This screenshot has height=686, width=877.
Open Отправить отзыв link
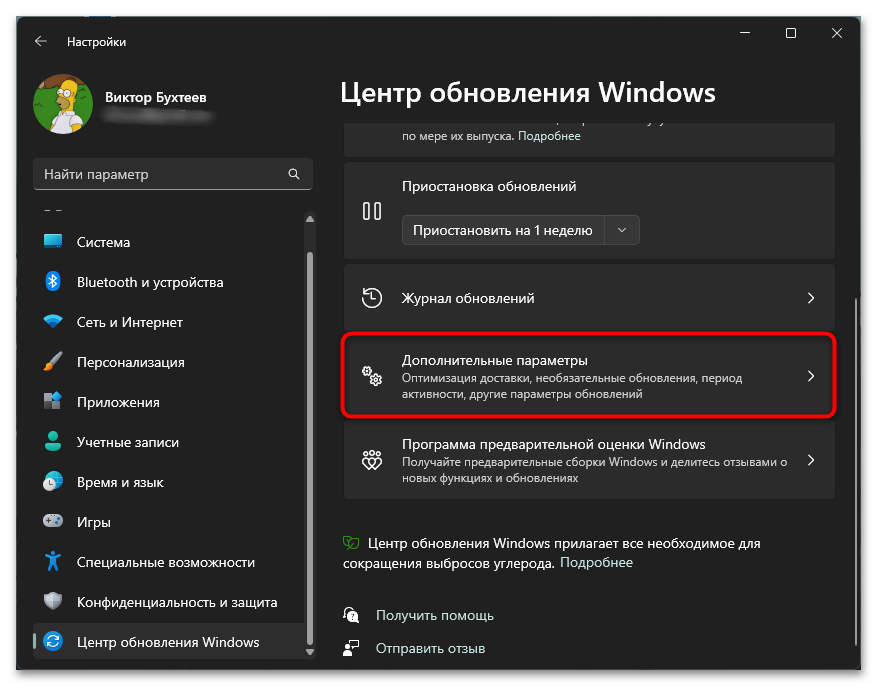[430, 649]
